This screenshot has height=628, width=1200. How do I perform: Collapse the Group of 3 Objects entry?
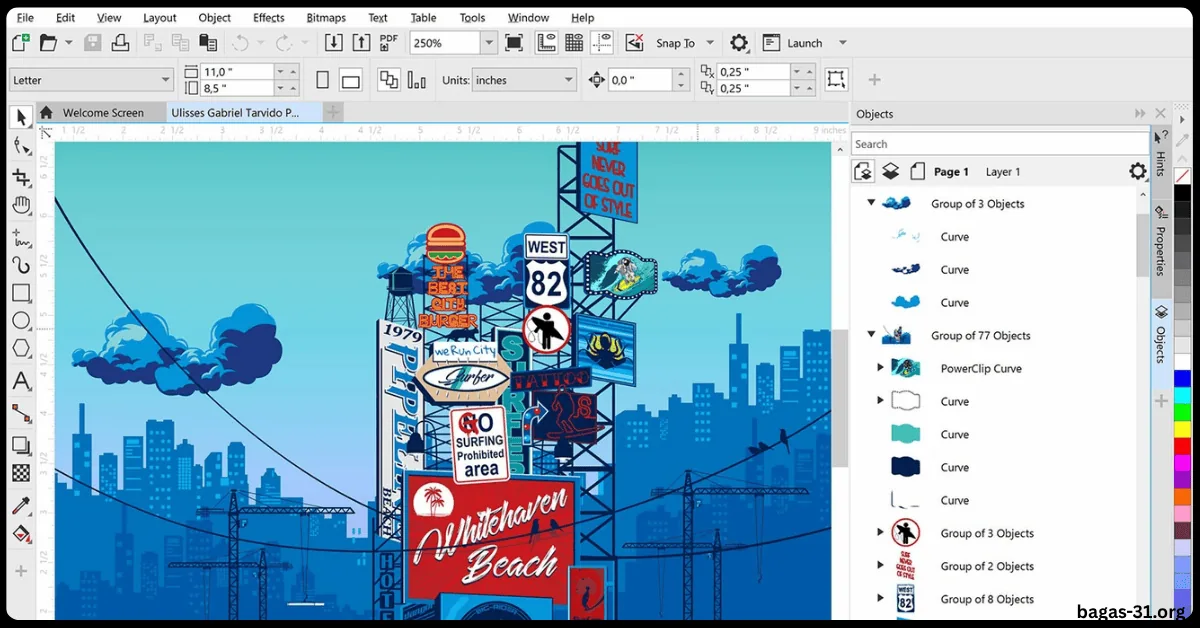click(871, 203)
